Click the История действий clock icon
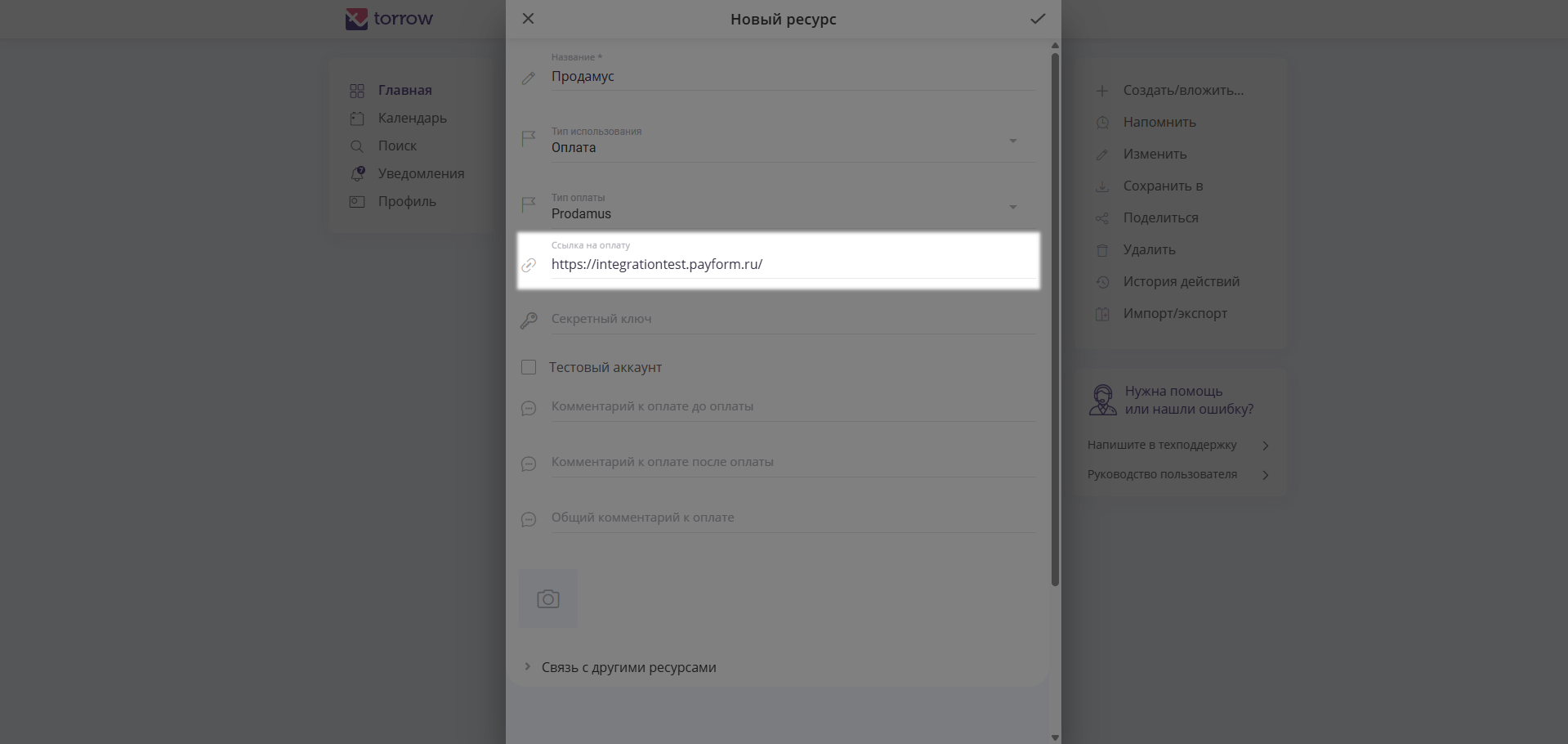 [x=1102, y=282]
